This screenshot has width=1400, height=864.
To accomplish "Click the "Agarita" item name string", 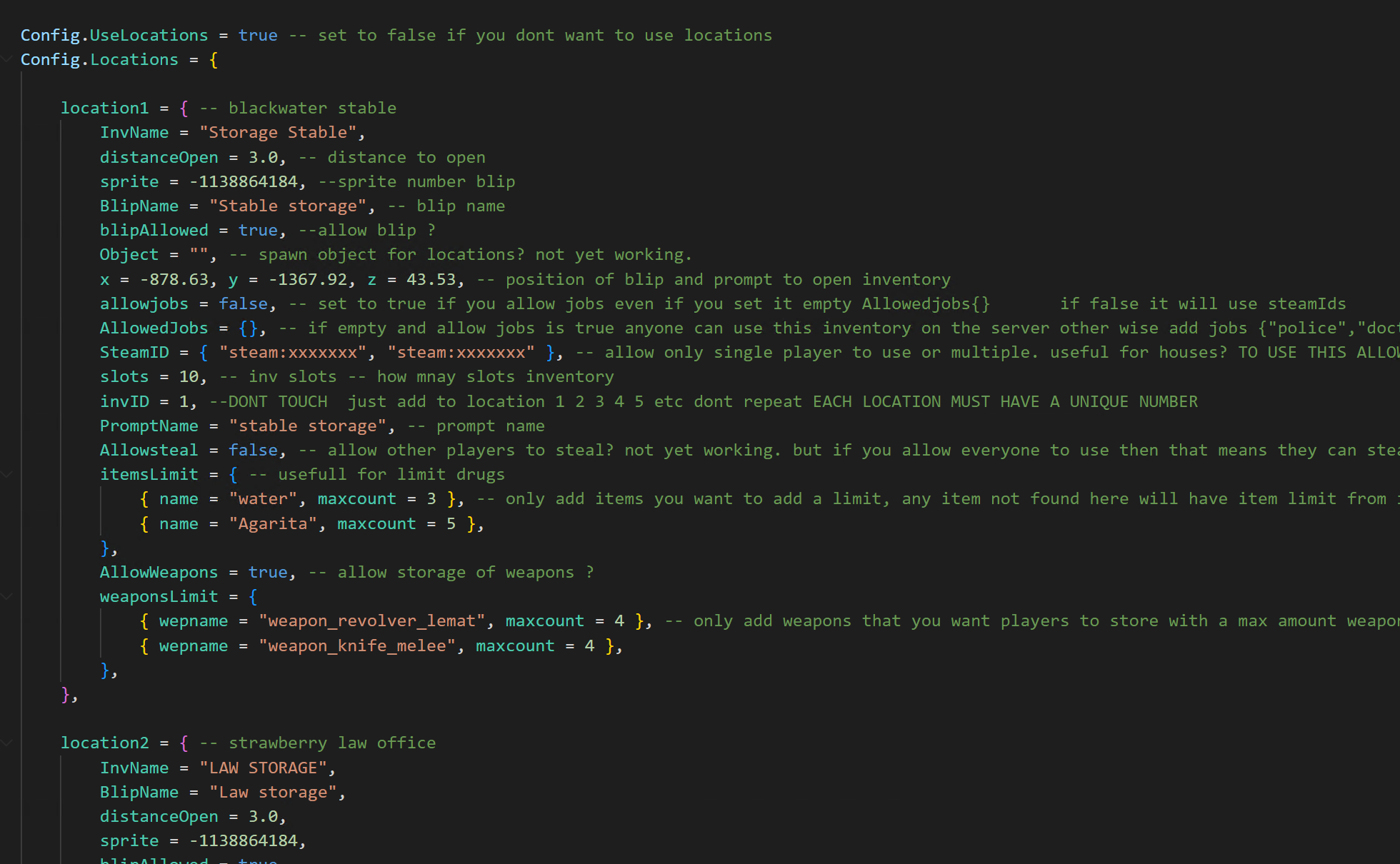I will click(x=272, y=523).
